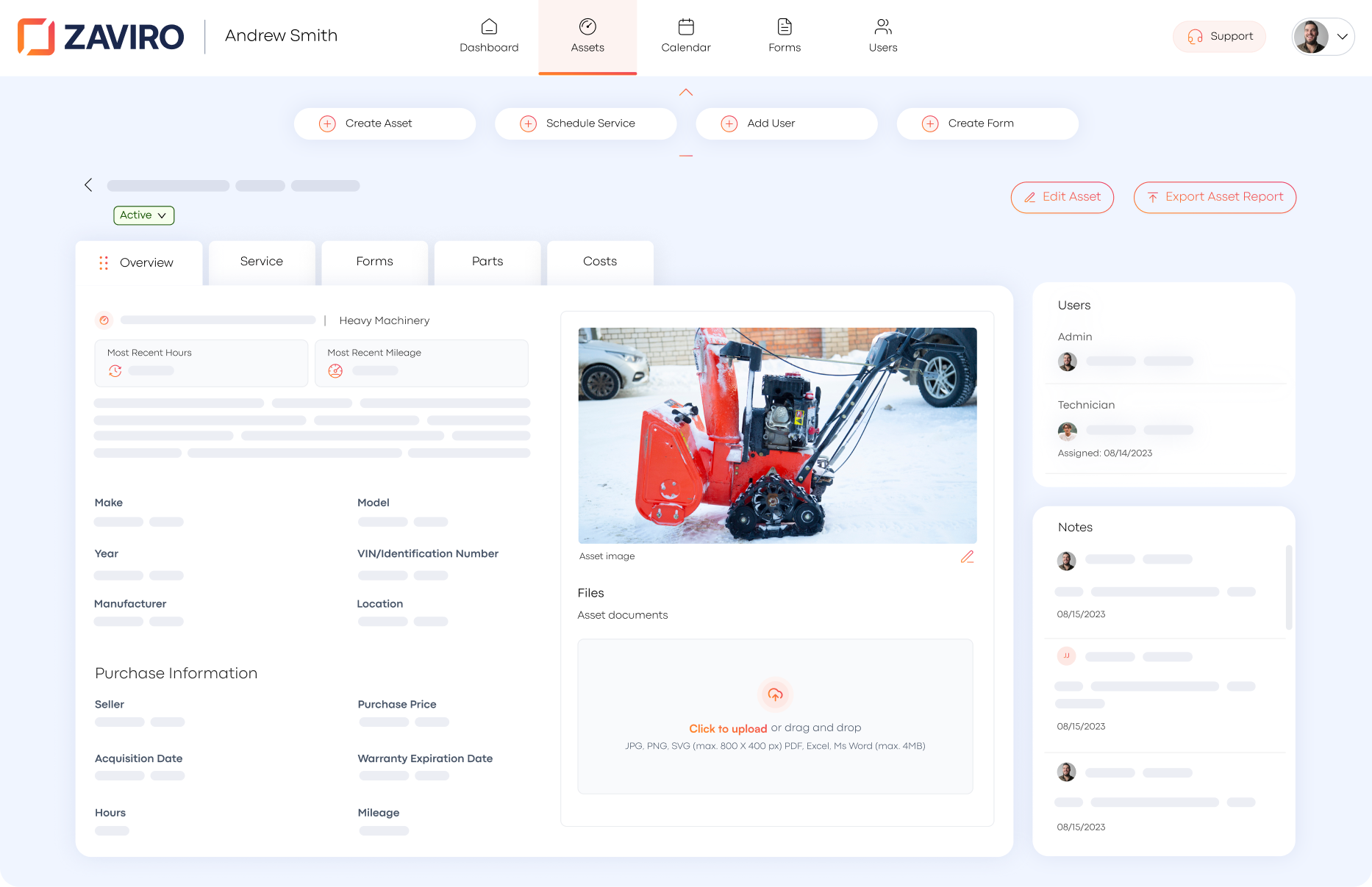The height and width of the screenshot is (887, 1372).
Task: Click the plus icon in Create Asset
Action: coord(327,123)
